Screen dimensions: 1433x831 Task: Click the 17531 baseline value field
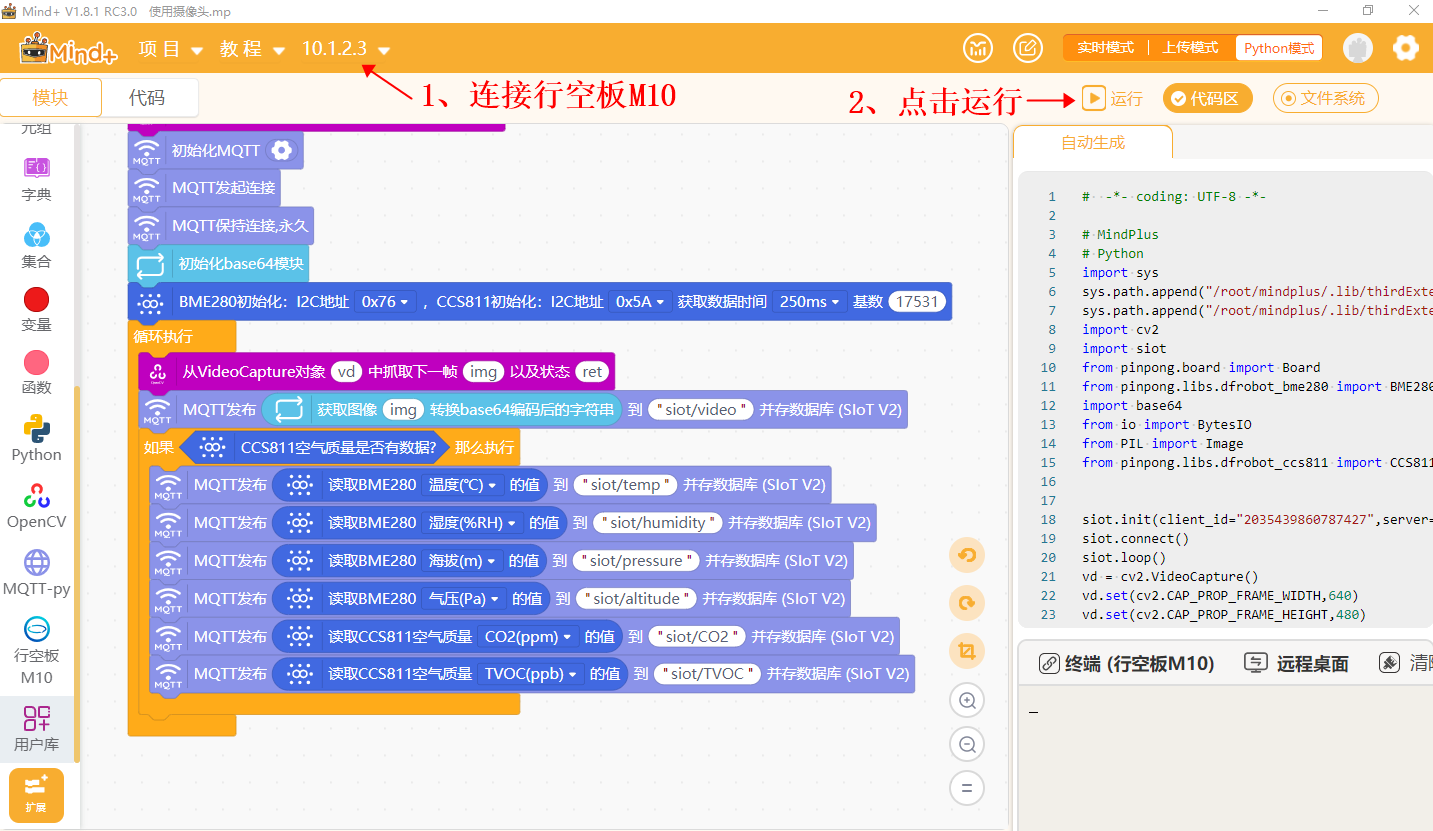(x=917, y=301)
